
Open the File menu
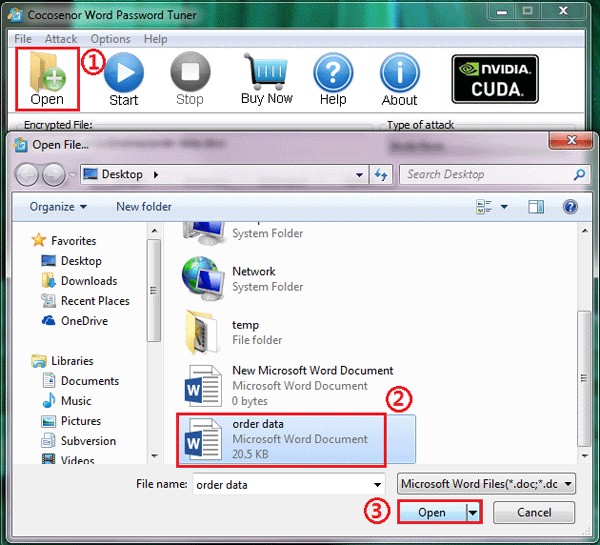(x=23, y=39)
